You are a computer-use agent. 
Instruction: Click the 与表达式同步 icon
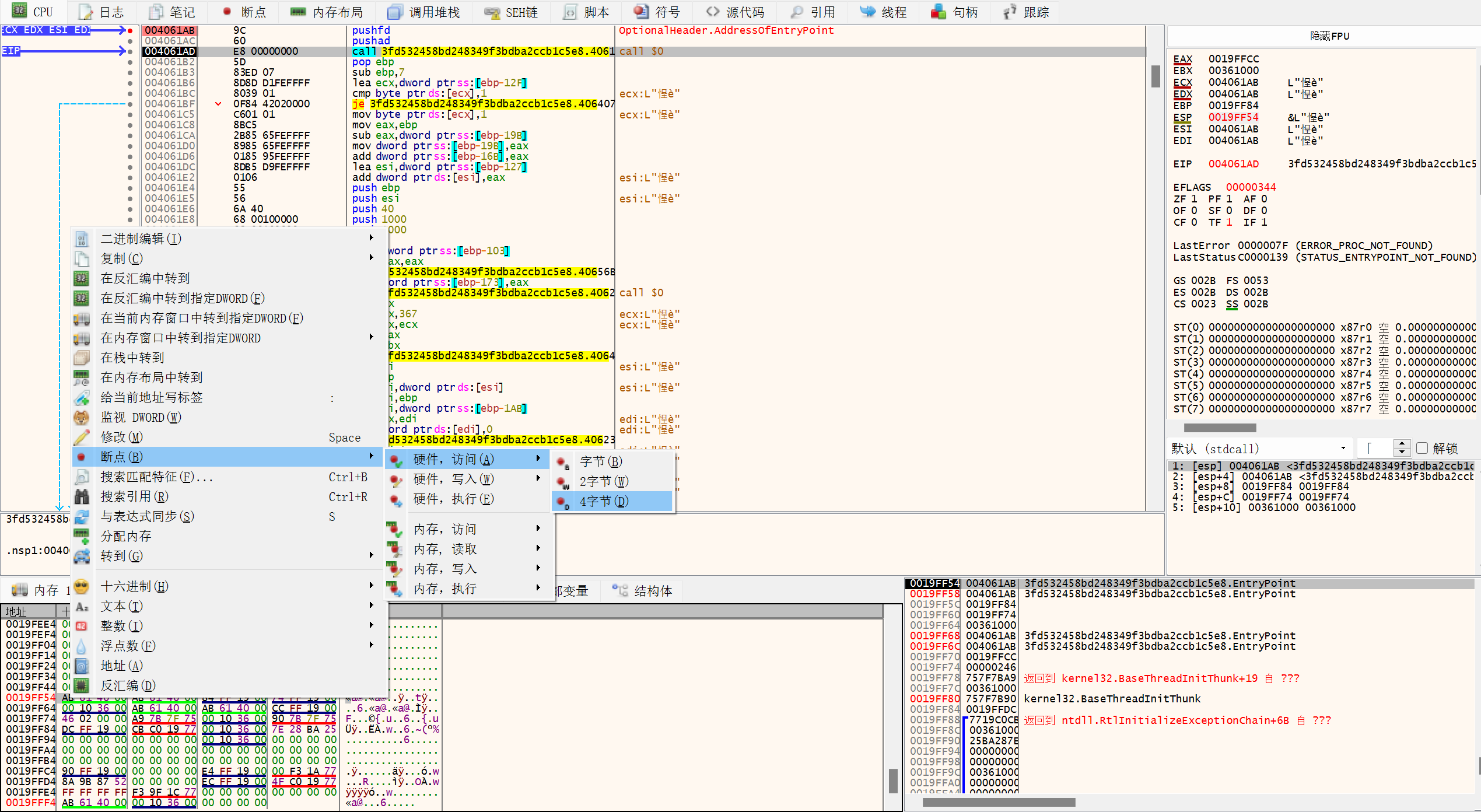[82, 516]
